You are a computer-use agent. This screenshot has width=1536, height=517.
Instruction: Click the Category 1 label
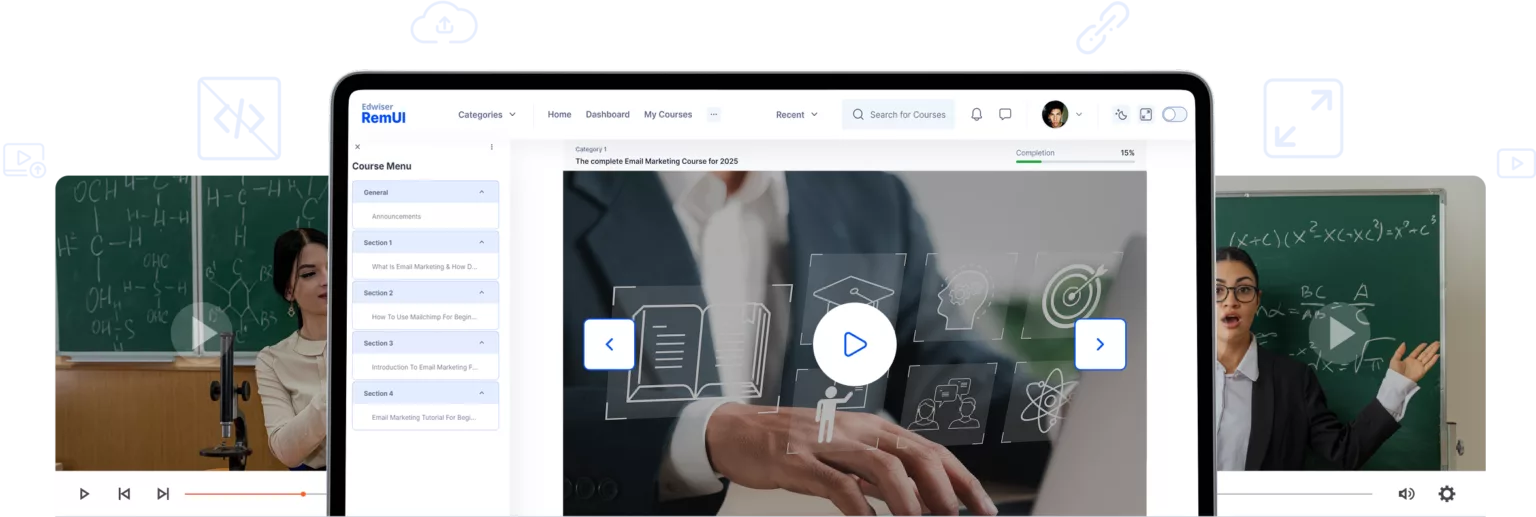pyautogui.click(x=591, y=149)
